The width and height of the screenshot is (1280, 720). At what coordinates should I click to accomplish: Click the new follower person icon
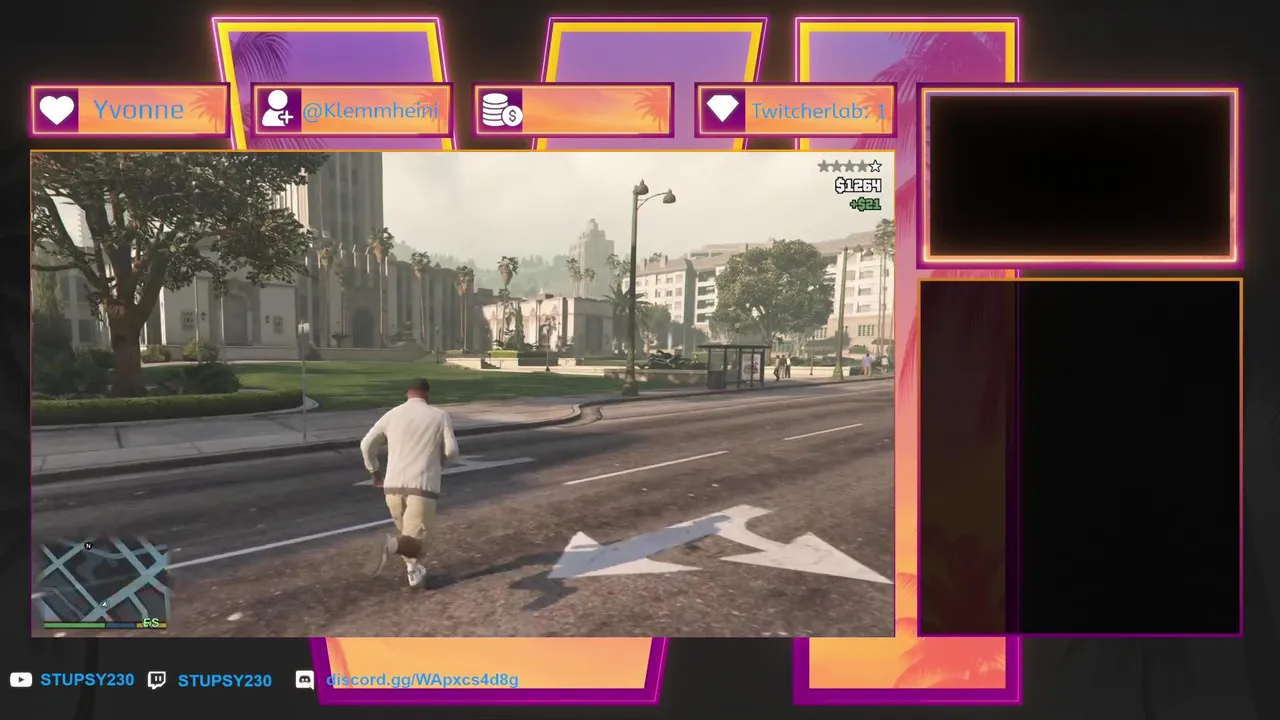click(277, 109)
